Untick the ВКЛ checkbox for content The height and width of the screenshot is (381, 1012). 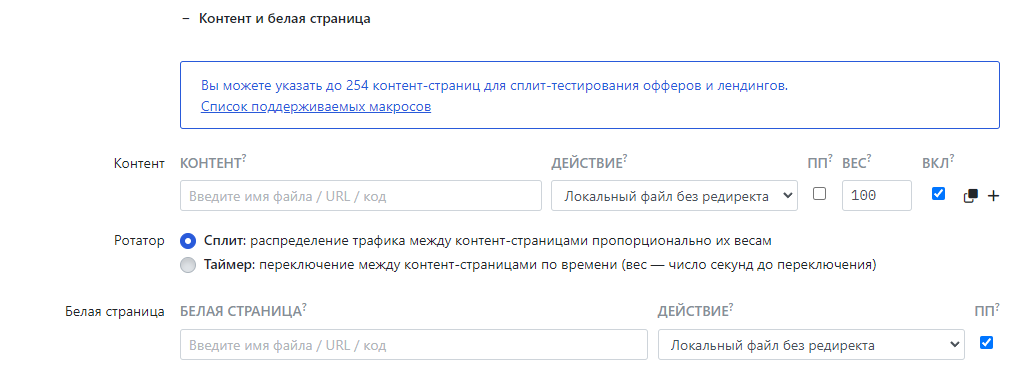point(939,194)
